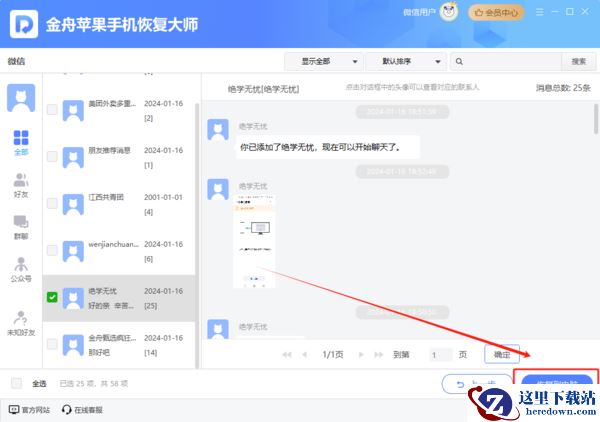600x422 pixels.
Task: Expand the 显示全部 filter dropdown
Action: (323, 61)
